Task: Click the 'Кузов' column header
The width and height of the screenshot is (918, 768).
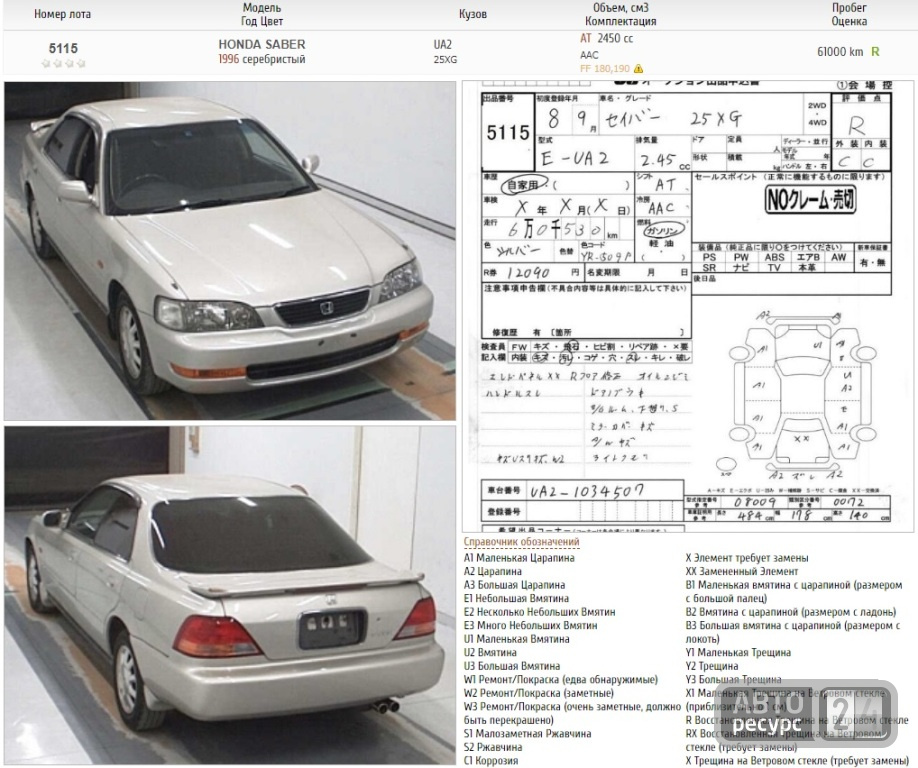Action: click(x=473, y=14)
